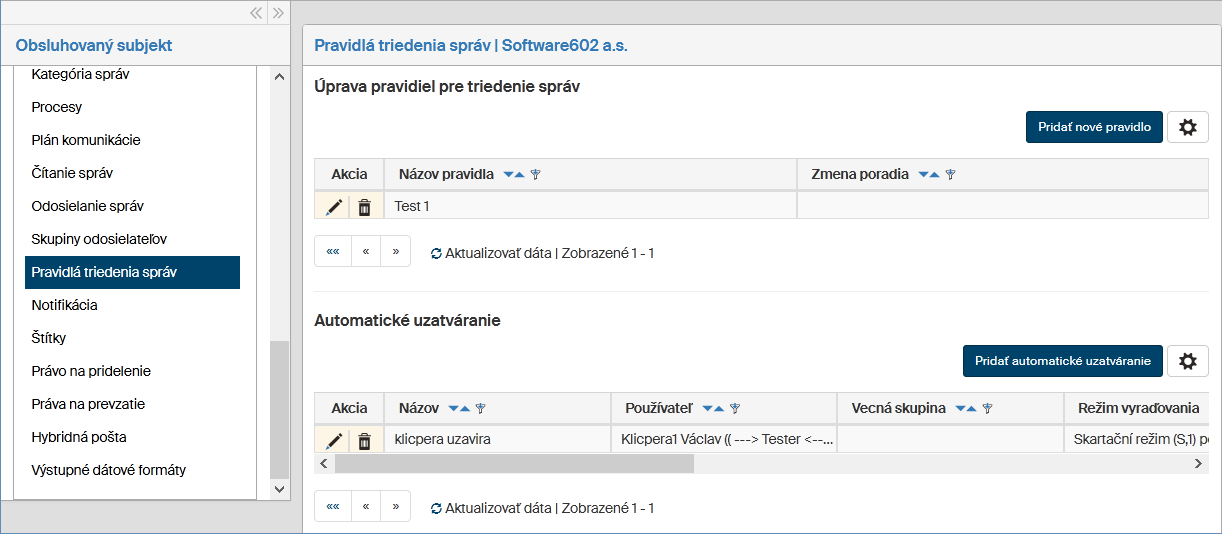Open Skupiny odosielateľov in sidebar
The width and height of the screenshot is (1222, 534).
point(99,239)
